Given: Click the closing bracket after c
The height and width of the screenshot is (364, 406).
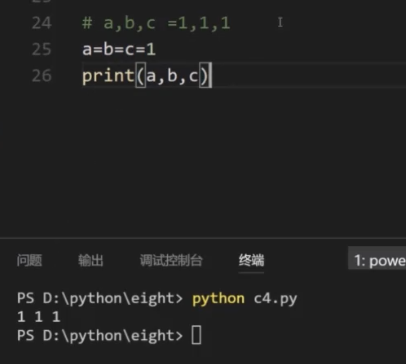Looking at the screenshot, I should [204, 76].
